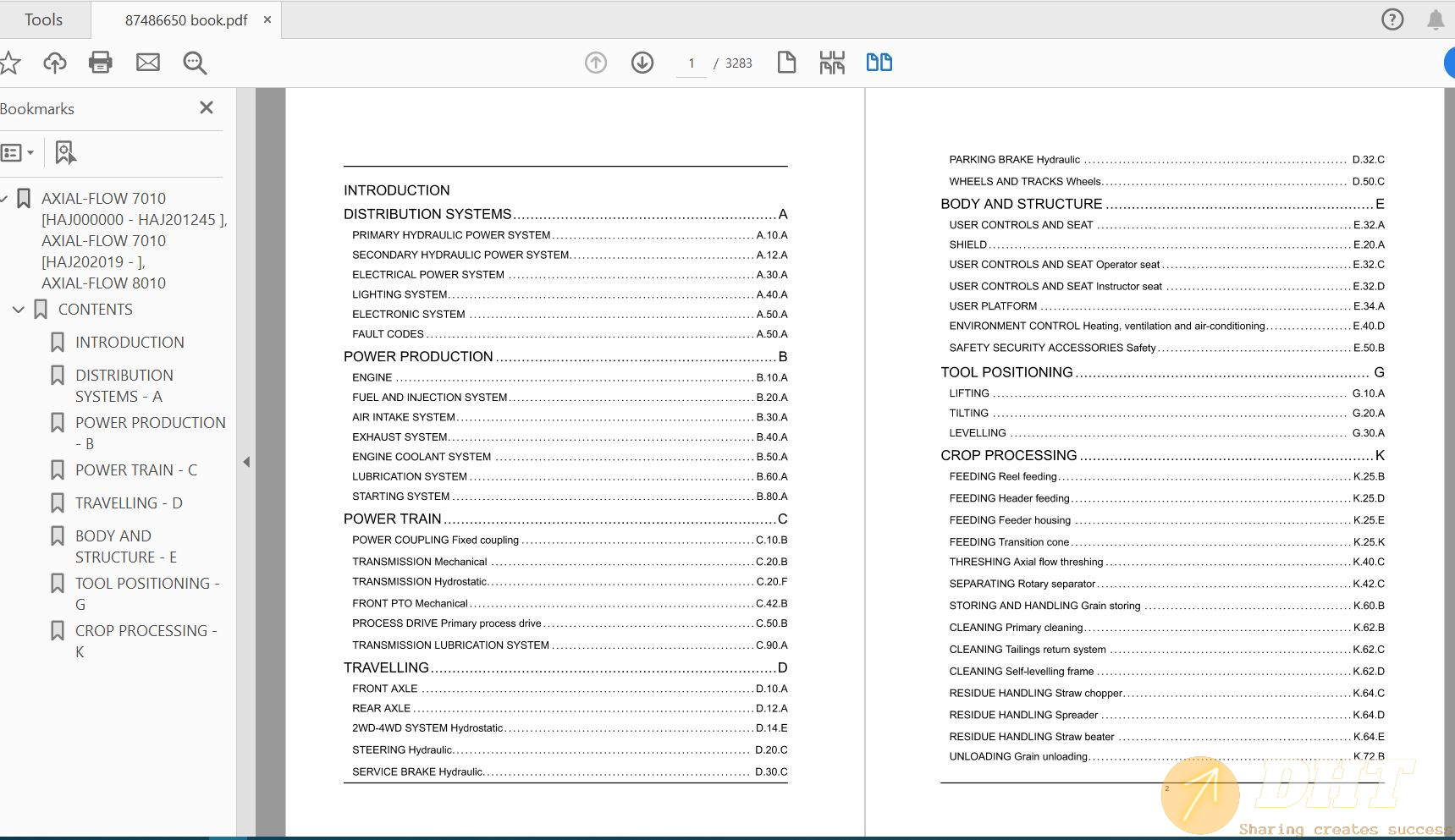The height and width of the screenshot is (840, 1455).
Task: Go to the next page arrow
Action: tap(642, 63)
